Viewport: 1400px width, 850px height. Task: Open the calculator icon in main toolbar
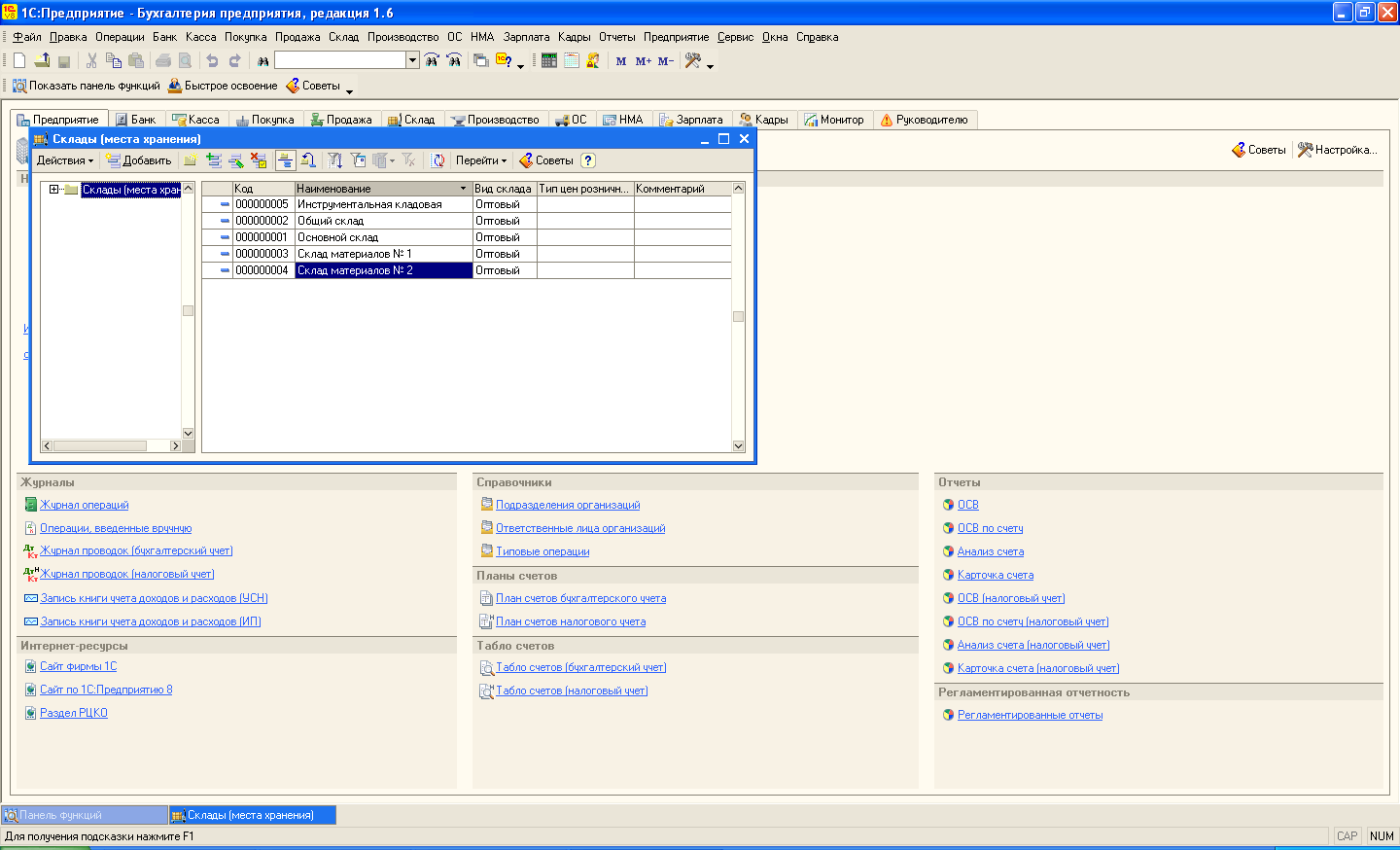(549, 60)
